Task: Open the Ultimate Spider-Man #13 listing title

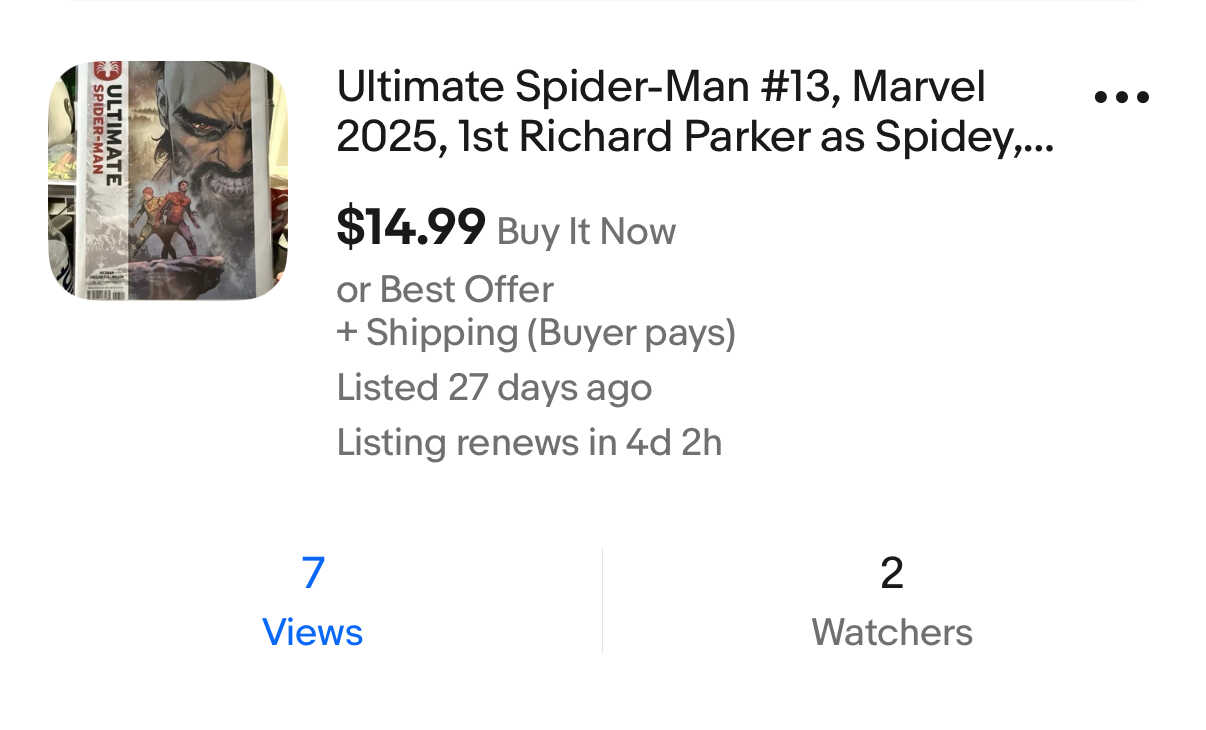Action: 660,87
